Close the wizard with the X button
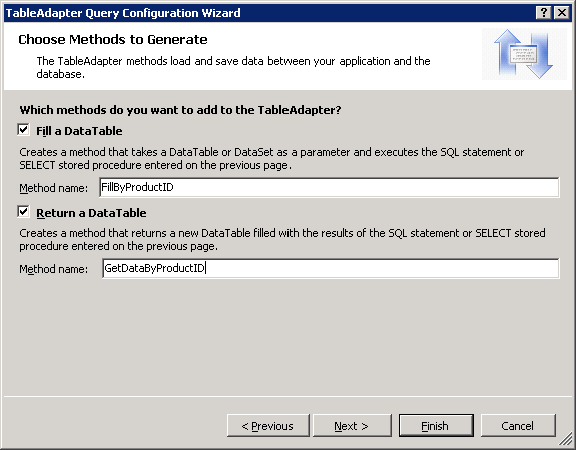Image resolution: width=576 pixels, height=450 pixels. point(562,13)
